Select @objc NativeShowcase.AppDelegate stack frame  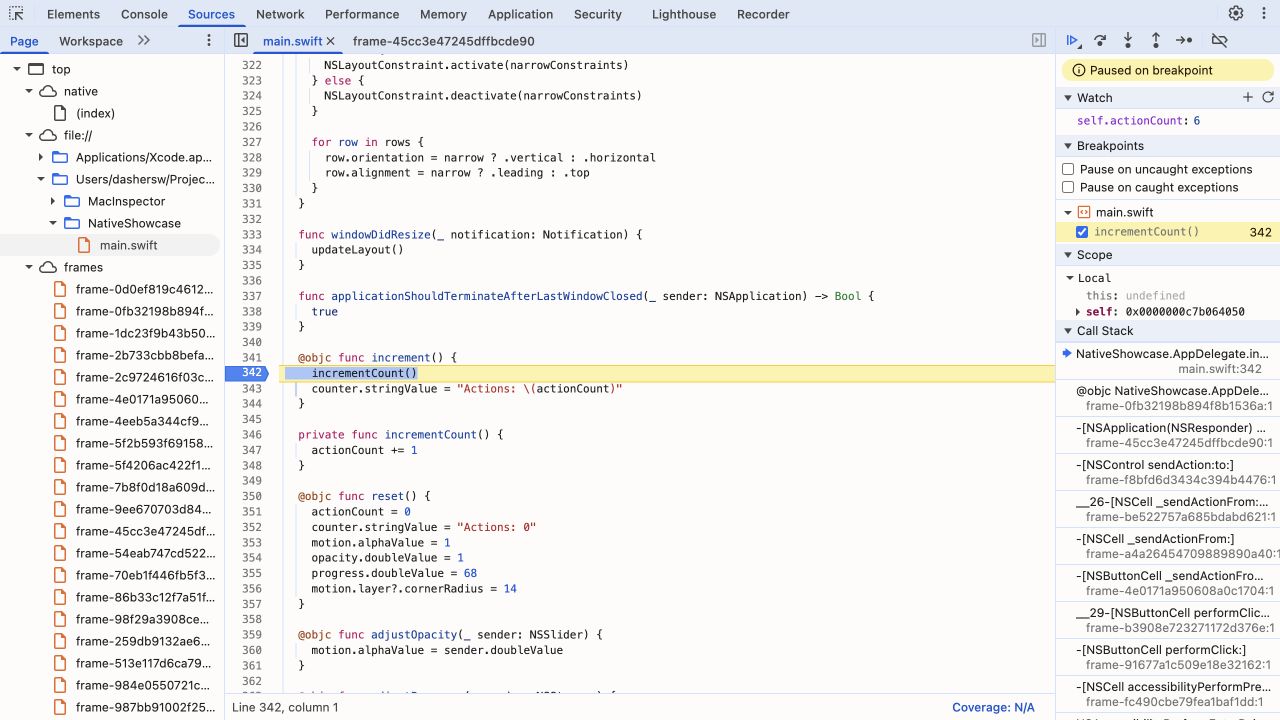pyautogui.click(x=1168, y=398)
